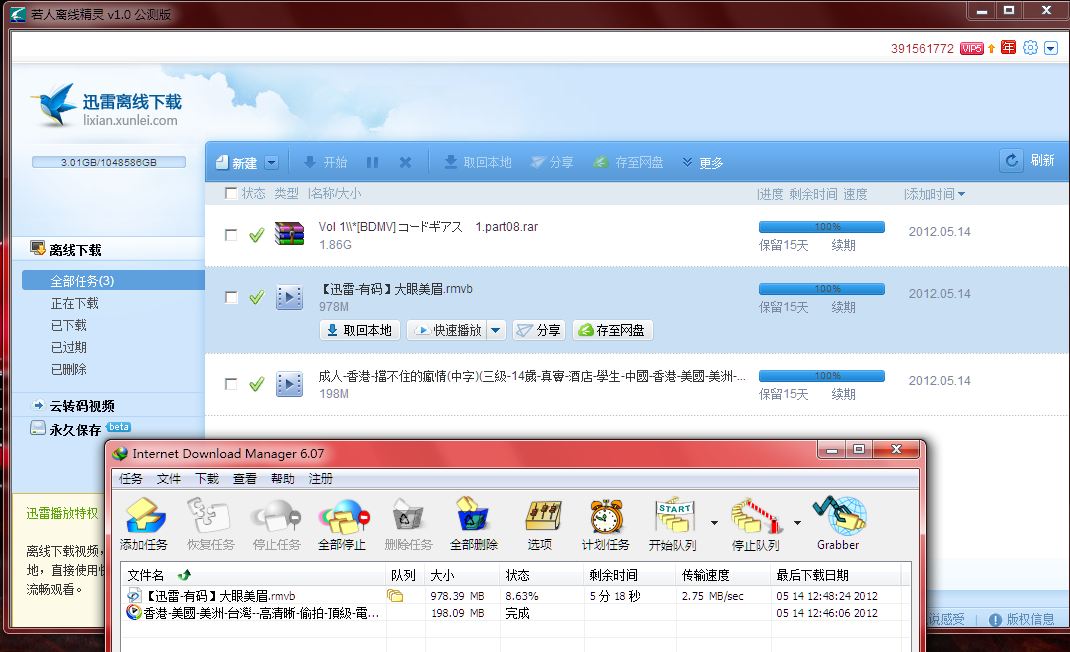Screen dimensions: 1070x652
Task: Click 存至网盘 button under 大眼美眉.rmvb
Action: 613,330
